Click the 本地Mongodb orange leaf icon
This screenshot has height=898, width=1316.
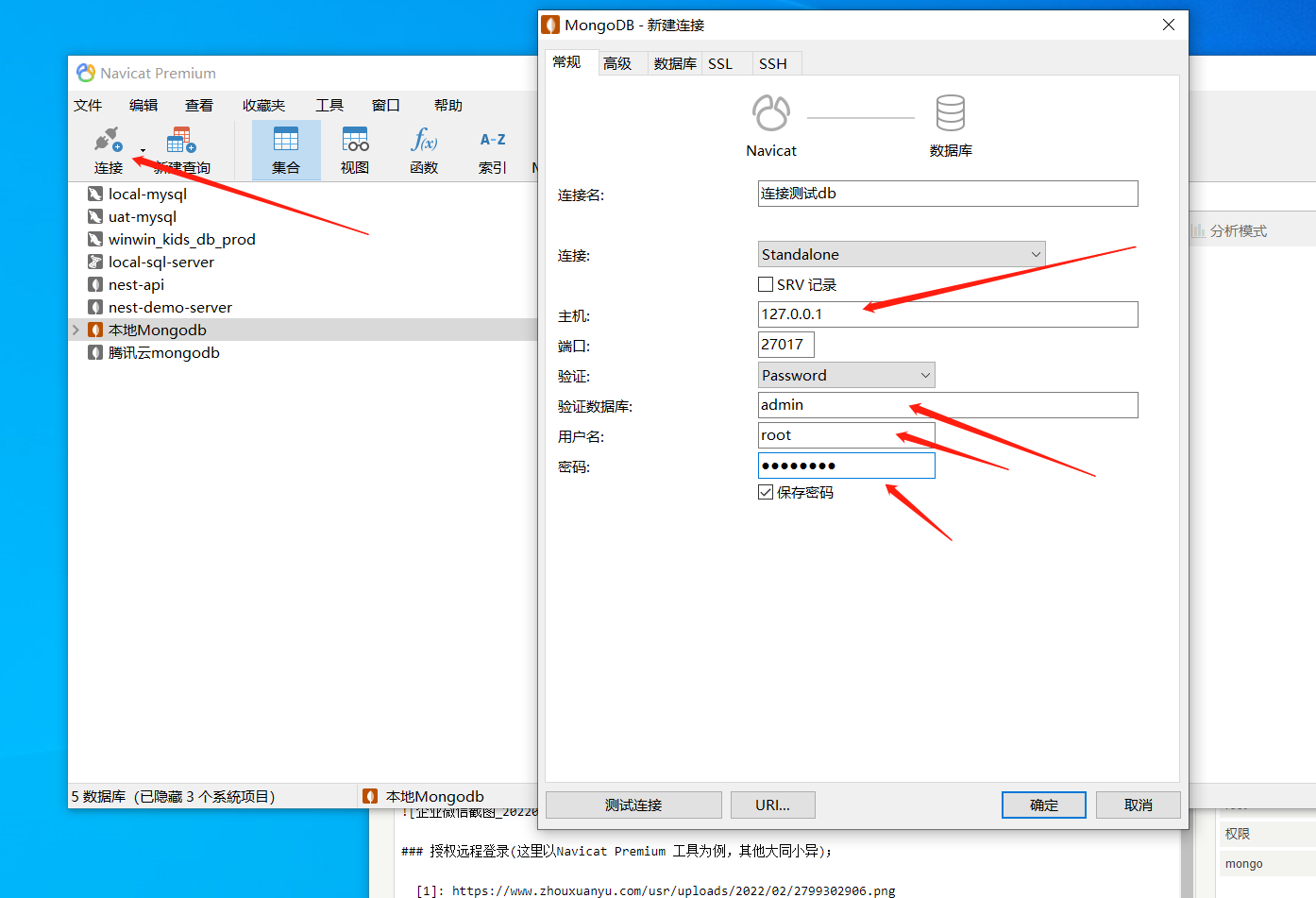pos(95,330)
